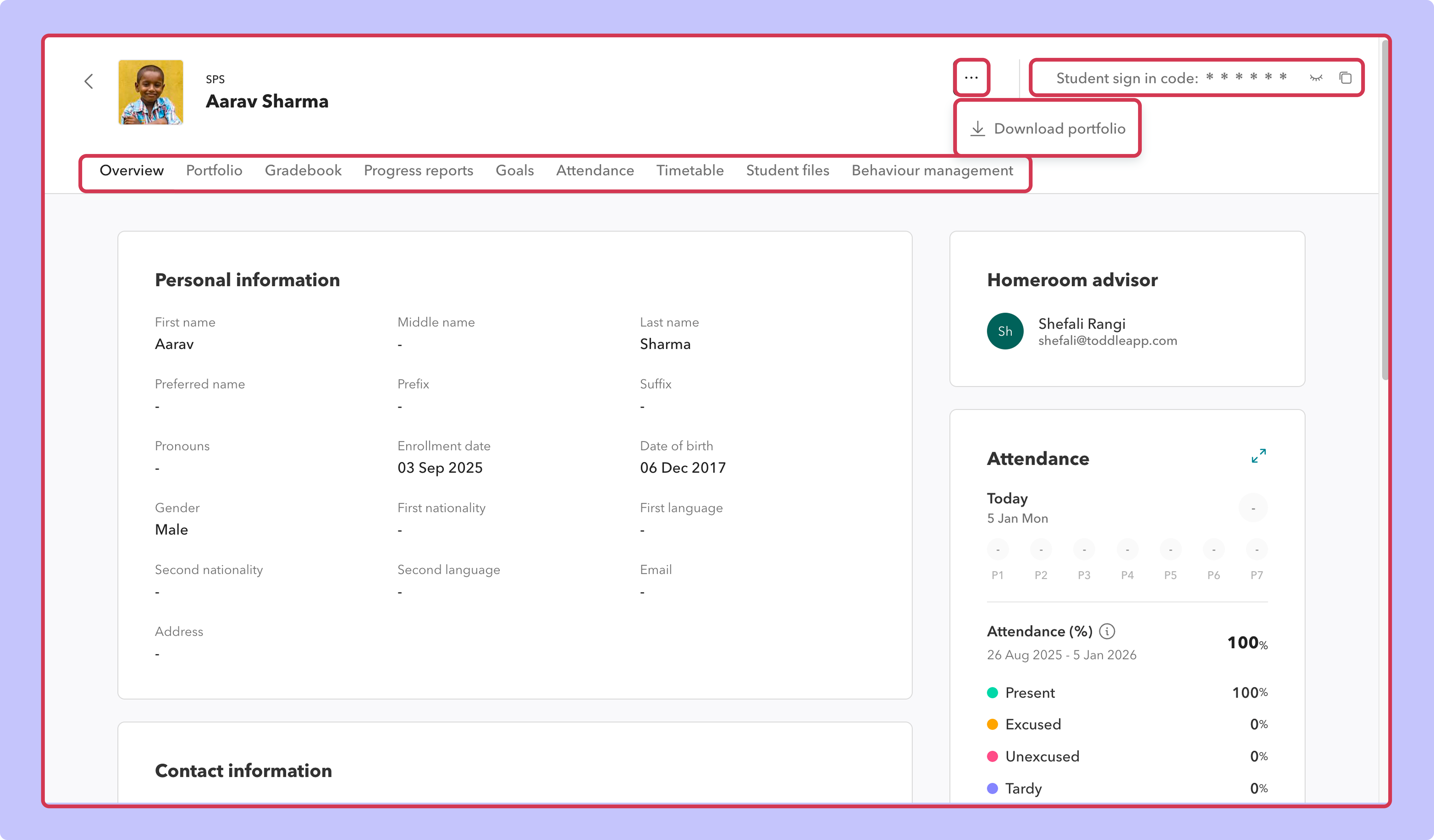Click the SPS label above the student name
This screenshot has width=1434, height=840.
coord(215,79)
